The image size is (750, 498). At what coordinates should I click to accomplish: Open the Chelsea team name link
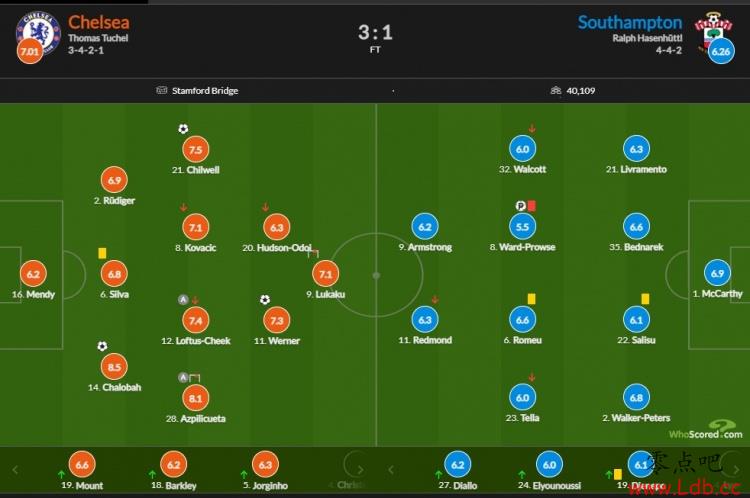click(99, 22)
